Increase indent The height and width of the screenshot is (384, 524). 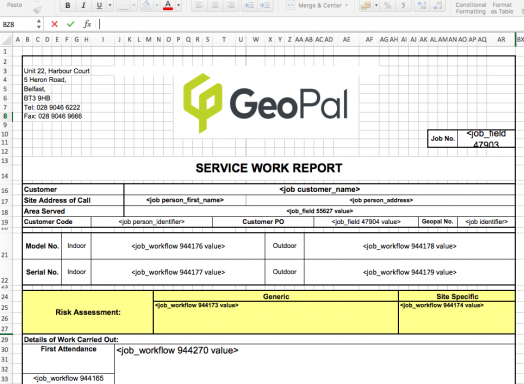pyautogui.click(x=265, y=5)
